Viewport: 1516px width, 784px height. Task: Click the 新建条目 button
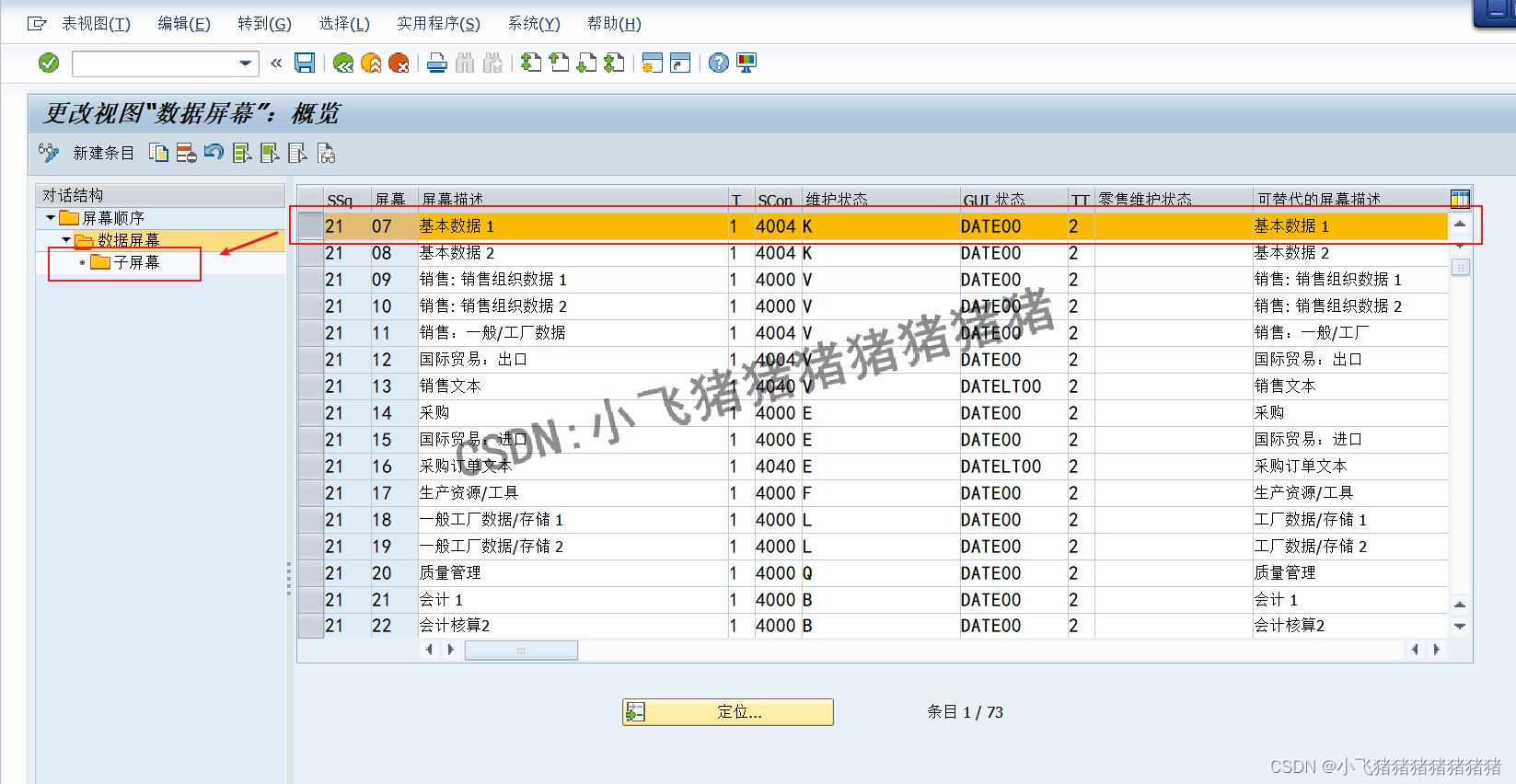click(104, 153)
